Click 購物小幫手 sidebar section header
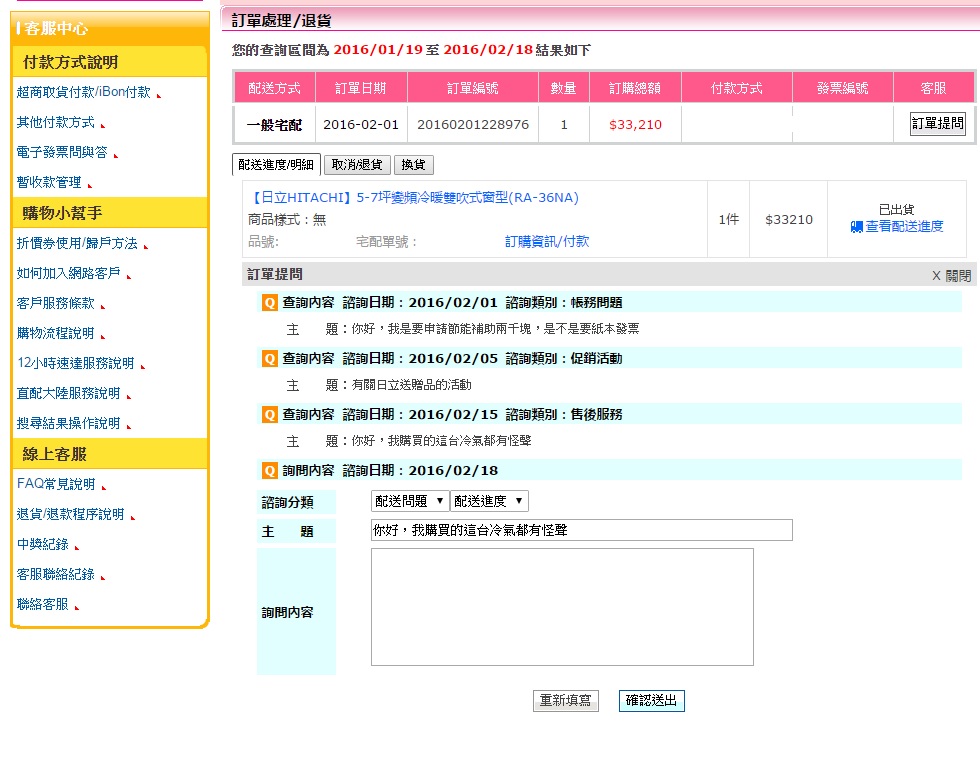 click(109, 213)
